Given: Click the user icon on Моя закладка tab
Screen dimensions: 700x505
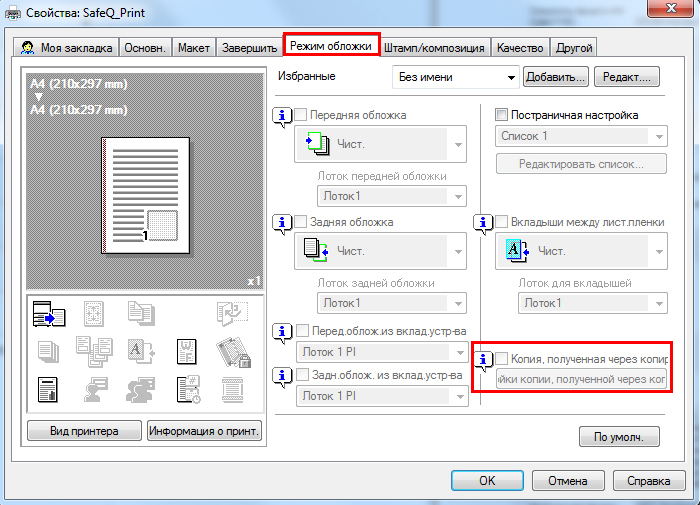Looking at the screenshot, I should 28,47.
